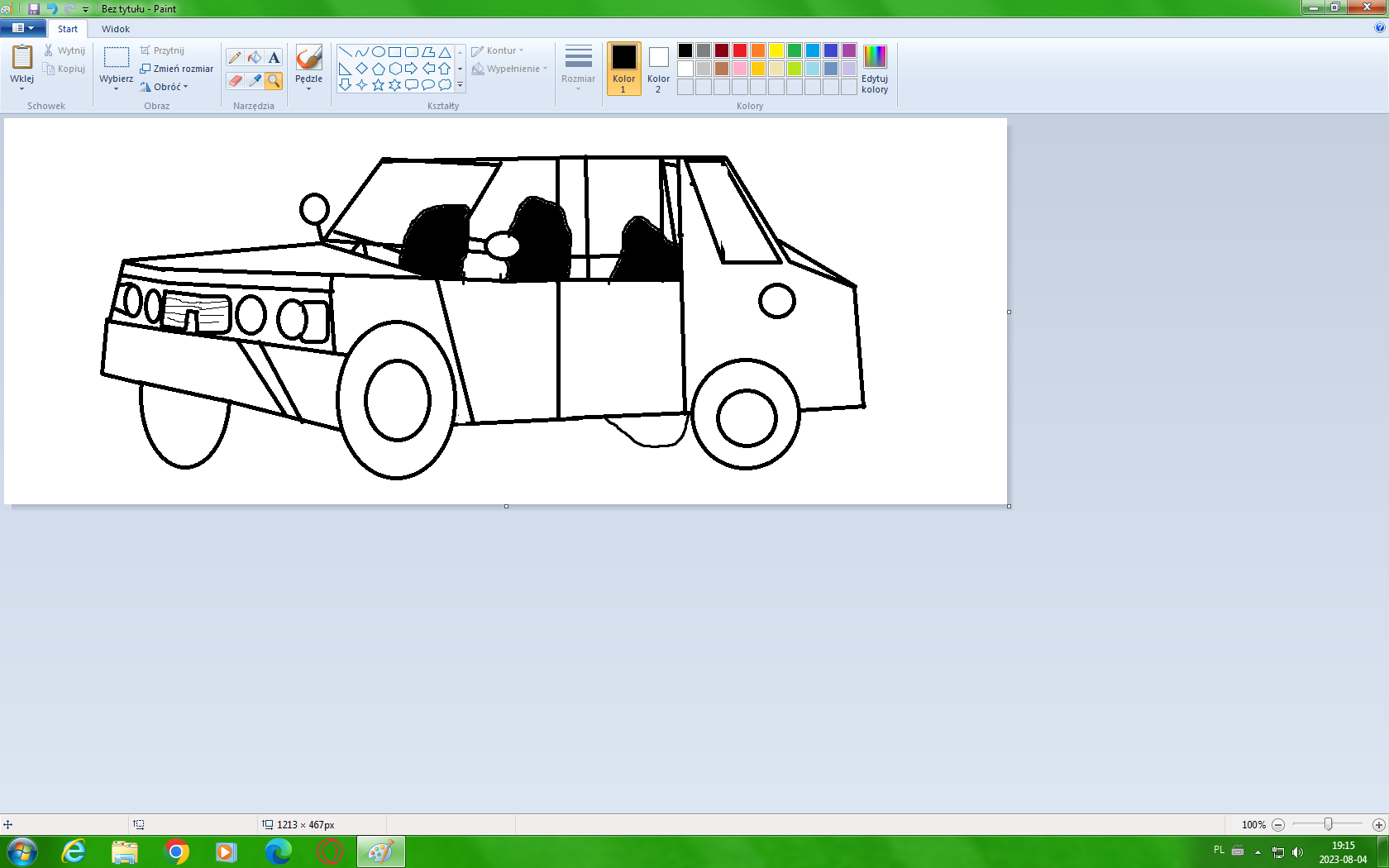Activate Kolor 2 background color
The height and width of the screenshot is (868, 1389).
click(658, 69)
